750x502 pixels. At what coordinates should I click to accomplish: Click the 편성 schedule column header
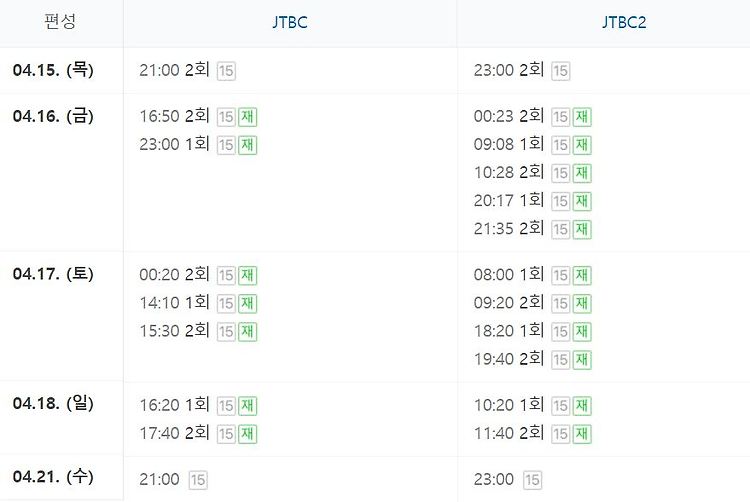[x=60, y=22]
